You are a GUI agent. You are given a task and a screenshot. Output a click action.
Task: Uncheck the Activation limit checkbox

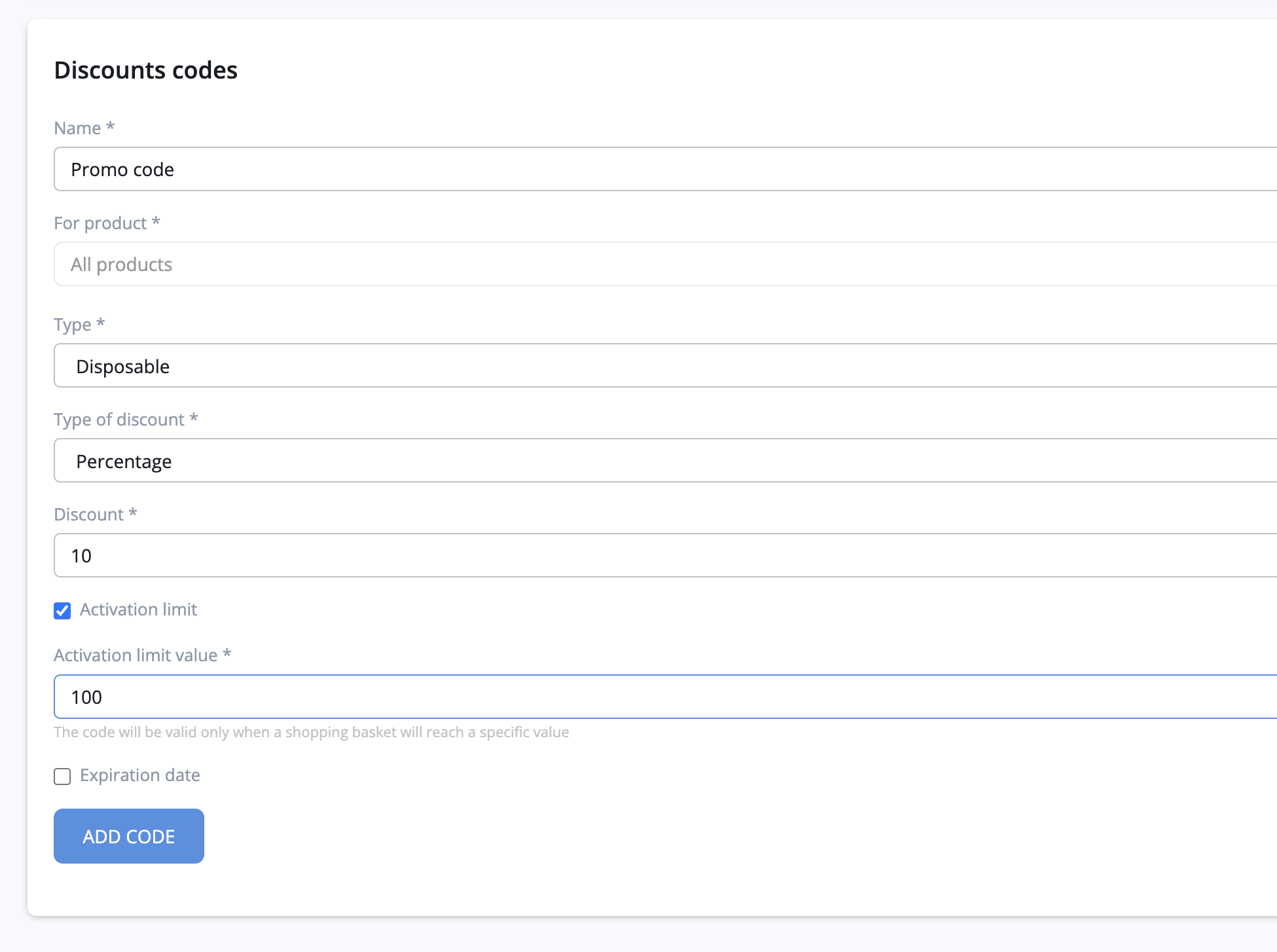(62, 611)
